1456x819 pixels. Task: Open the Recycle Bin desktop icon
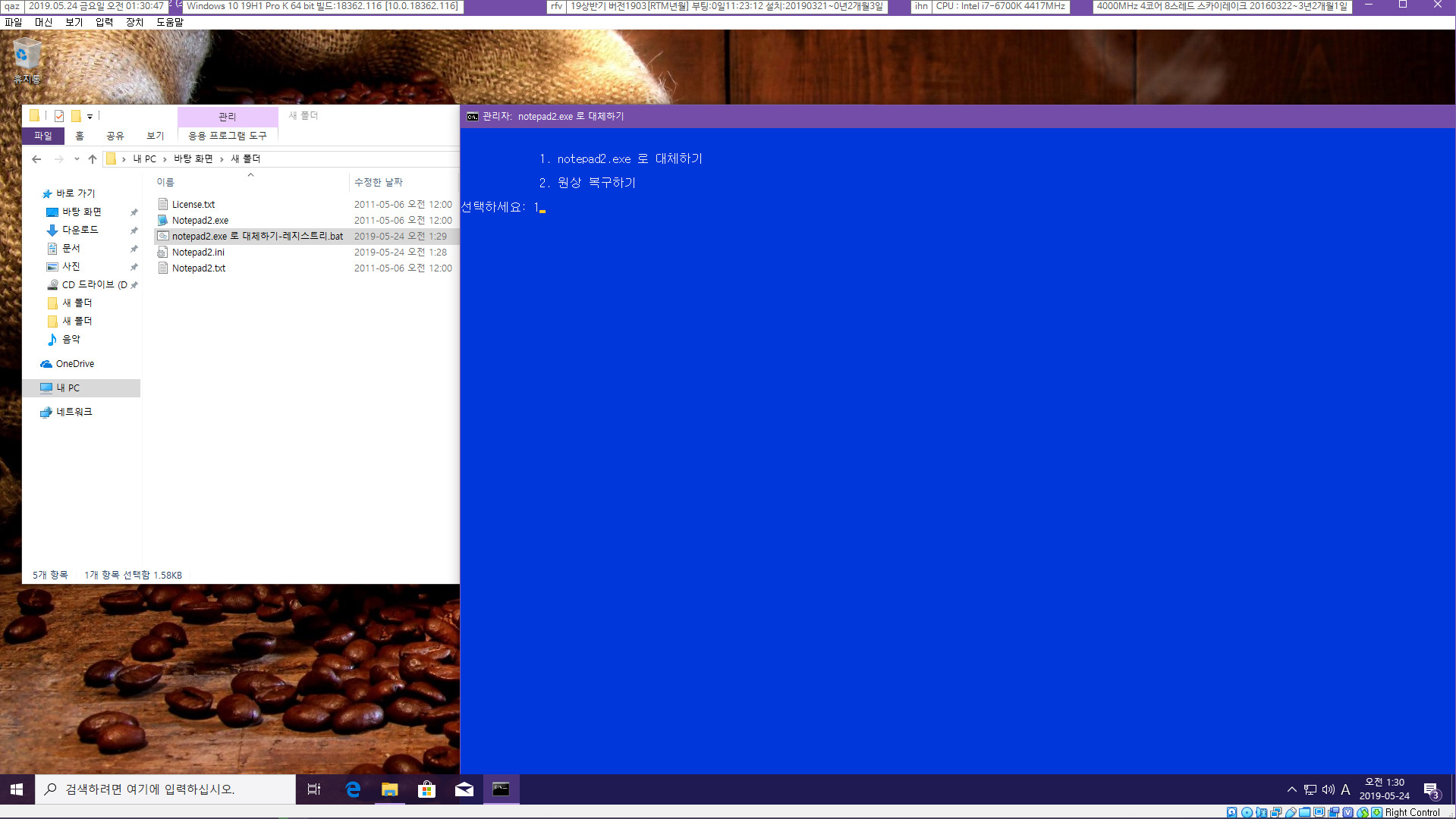coord(27,61)
